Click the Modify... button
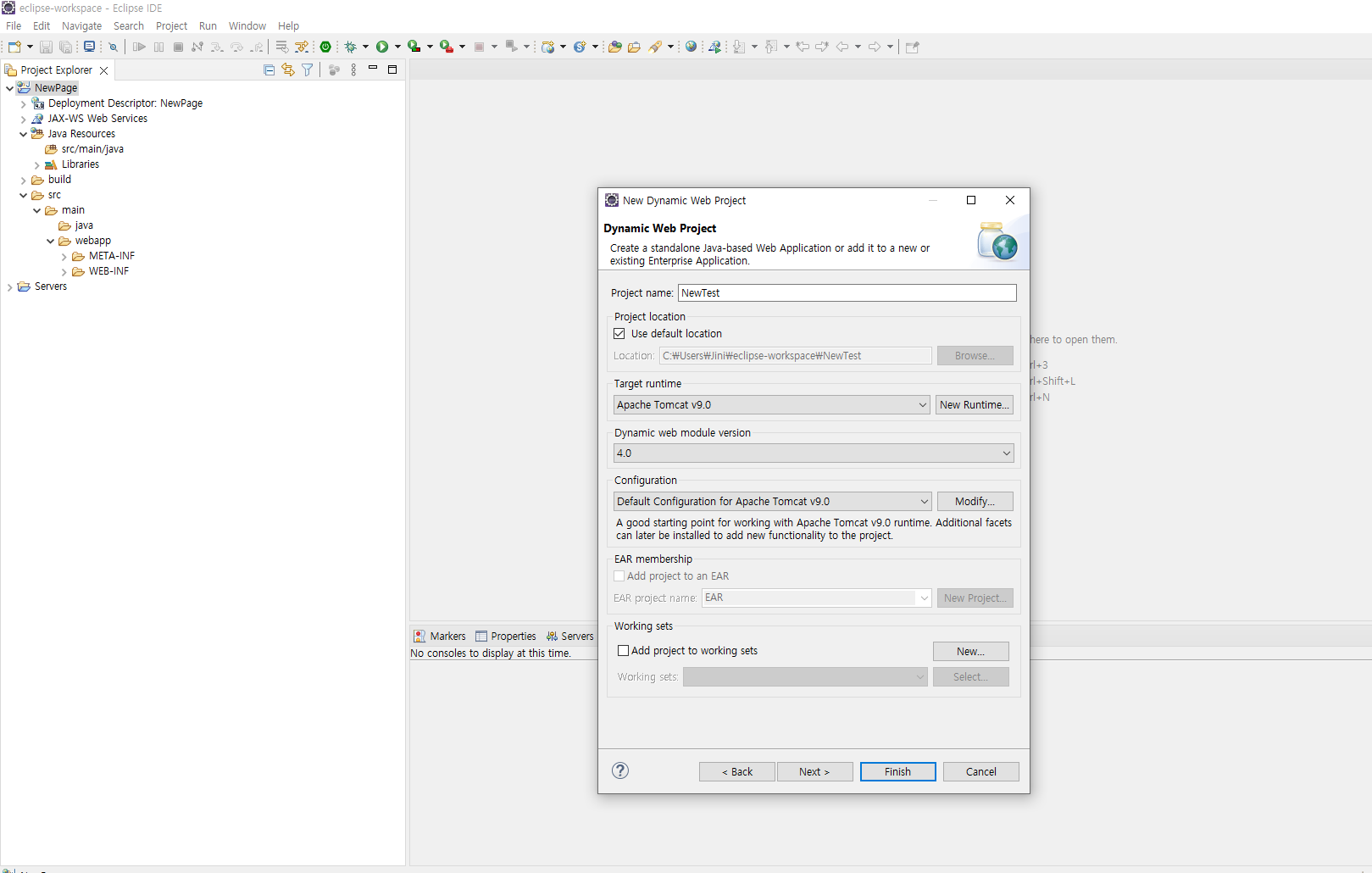The image size is (1372, 873). (975, 502)
